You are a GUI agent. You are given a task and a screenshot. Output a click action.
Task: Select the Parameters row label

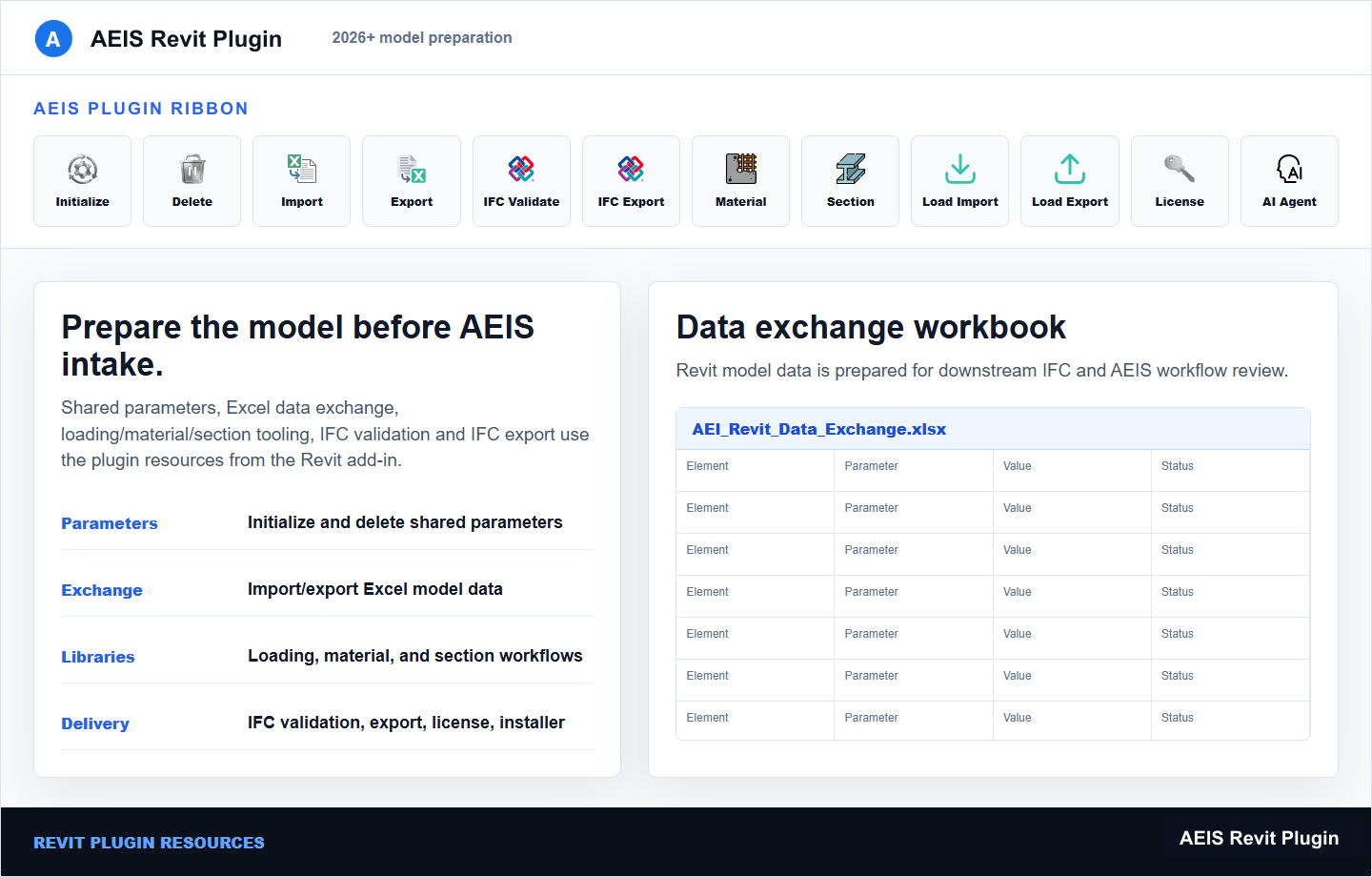click(110, 523)
